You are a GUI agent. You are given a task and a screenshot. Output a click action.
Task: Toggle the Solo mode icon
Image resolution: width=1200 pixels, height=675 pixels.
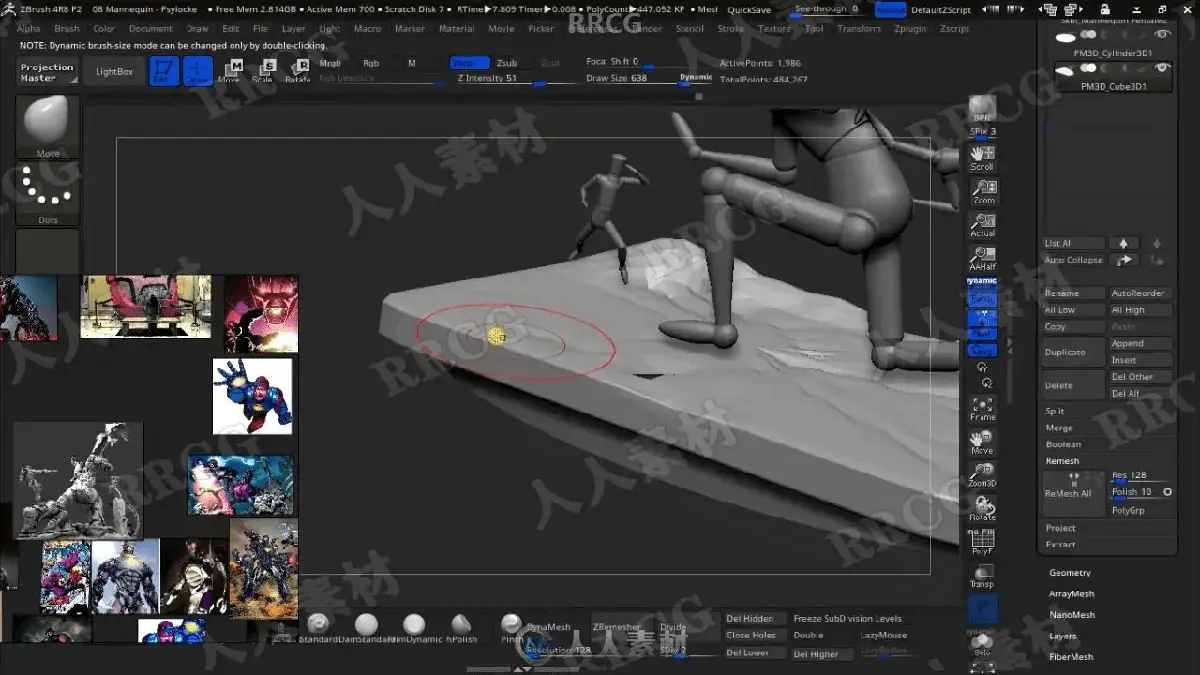[982, 643]
